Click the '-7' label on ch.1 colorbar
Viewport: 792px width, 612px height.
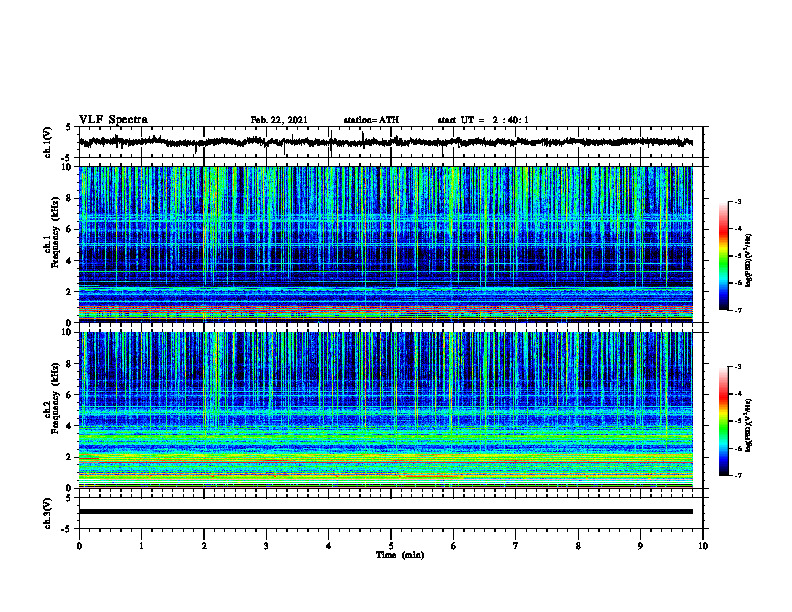(x=738, y=310)
